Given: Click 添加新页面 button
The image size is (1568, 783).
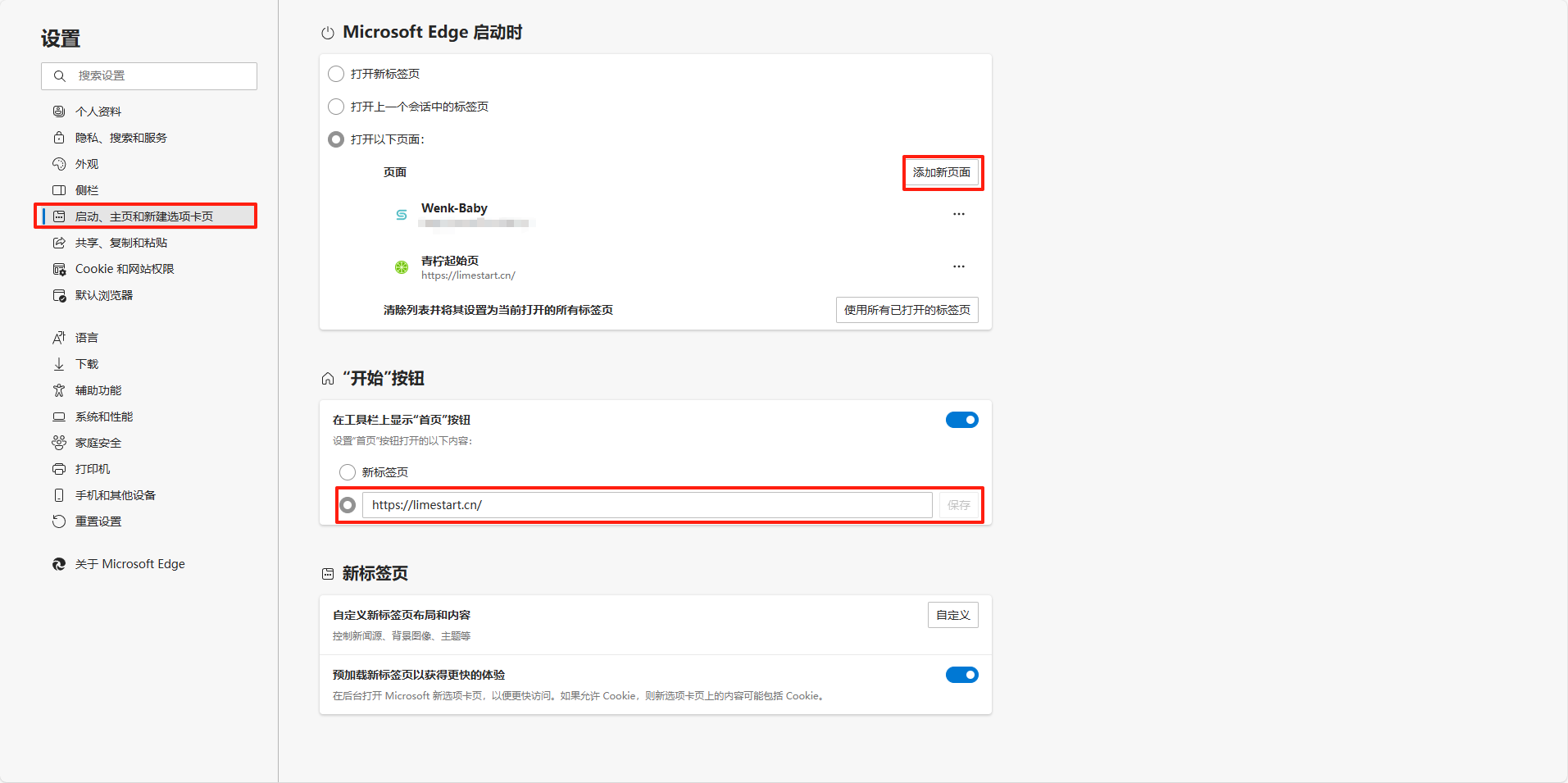Looking at the screenshot, I should [x=942, y=172].
